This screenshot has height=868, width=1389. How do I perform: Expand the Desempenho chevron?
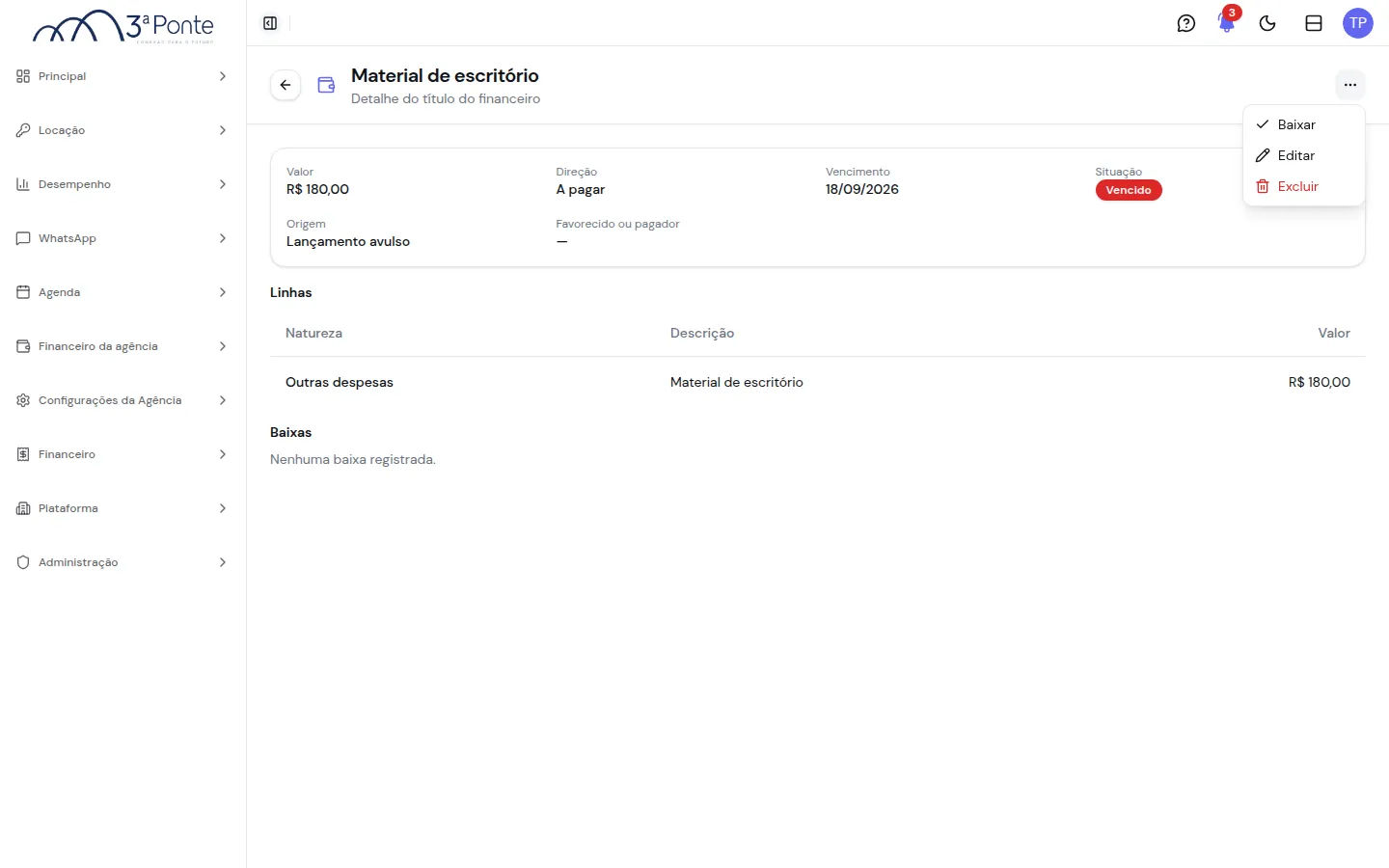coord(223,184)
